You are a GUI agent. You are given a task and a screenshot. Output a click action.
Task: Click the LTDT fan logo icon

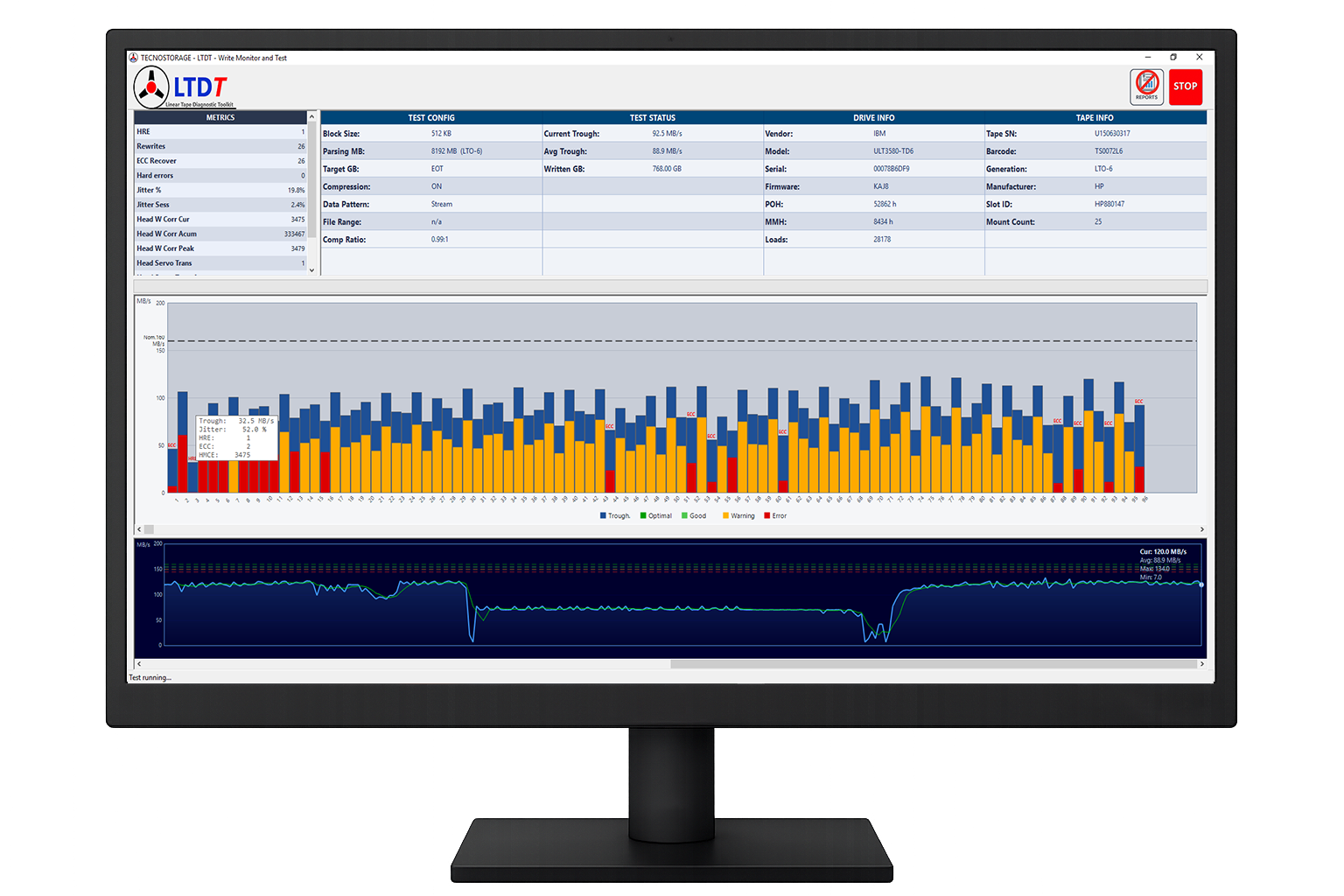(151, 88)
